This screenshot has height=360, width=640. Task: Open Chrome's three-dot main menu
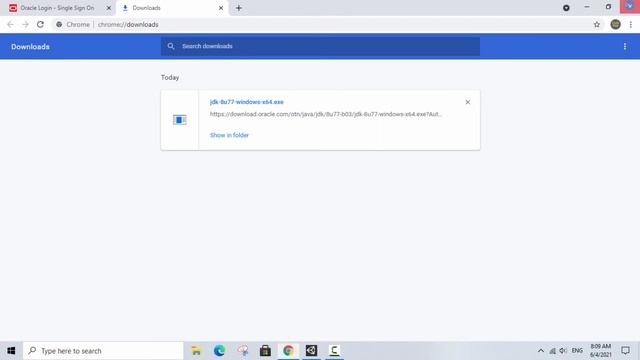[x=631, y=24]
